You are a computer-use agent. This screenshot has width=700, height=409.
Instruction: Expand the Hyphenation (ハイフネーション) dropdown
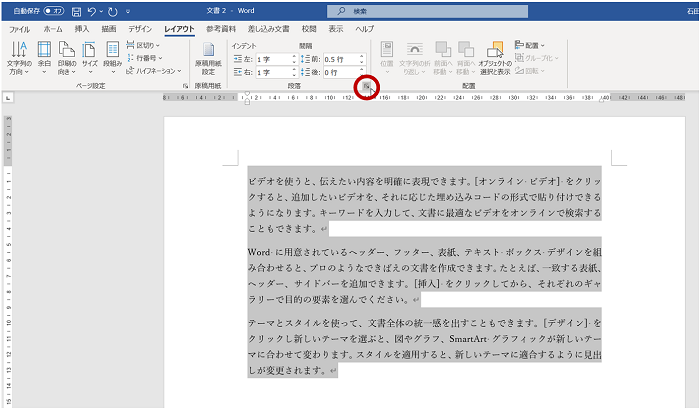pos(155,71)
